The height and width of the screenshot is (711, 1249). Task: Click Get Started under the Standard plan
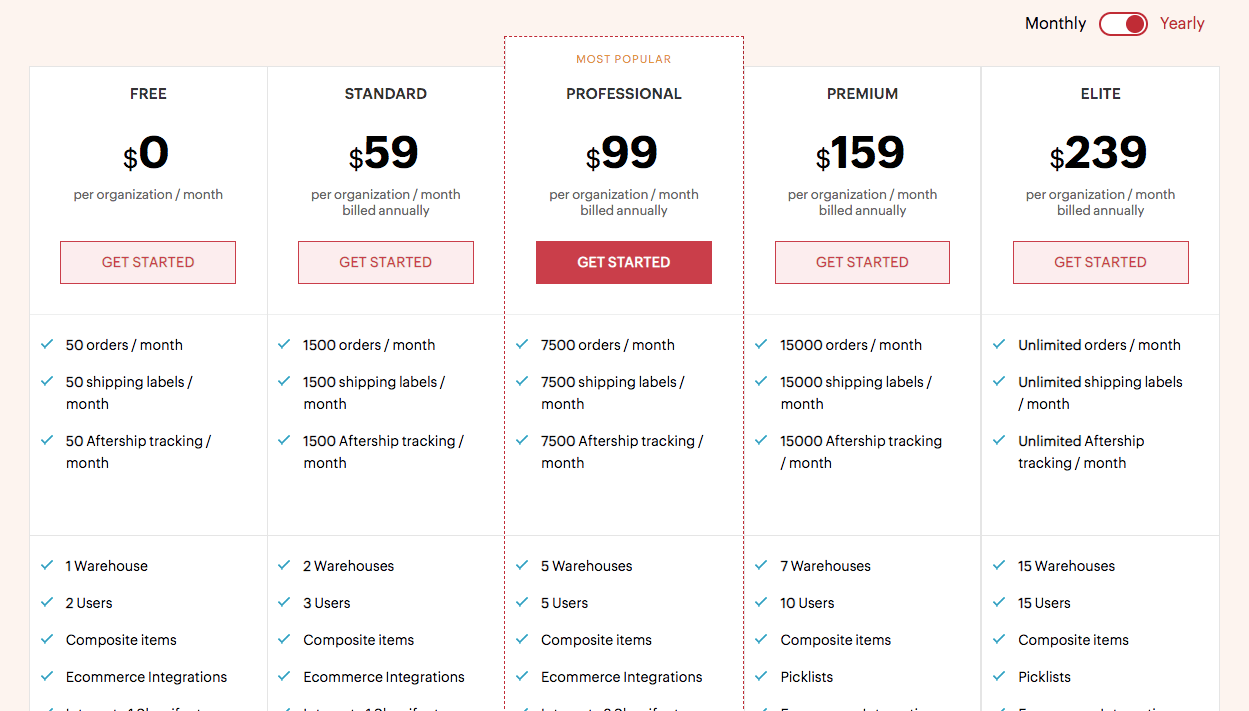point(386,262)
